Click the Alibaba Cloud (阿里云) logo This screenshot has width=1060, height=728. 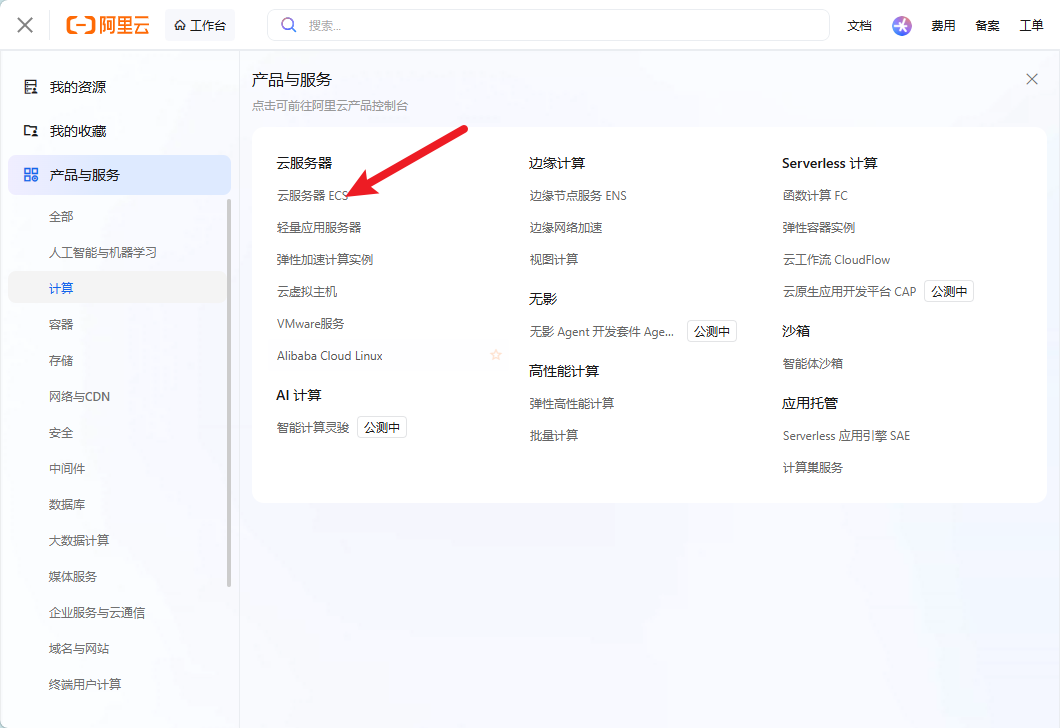tap(107, 25)
